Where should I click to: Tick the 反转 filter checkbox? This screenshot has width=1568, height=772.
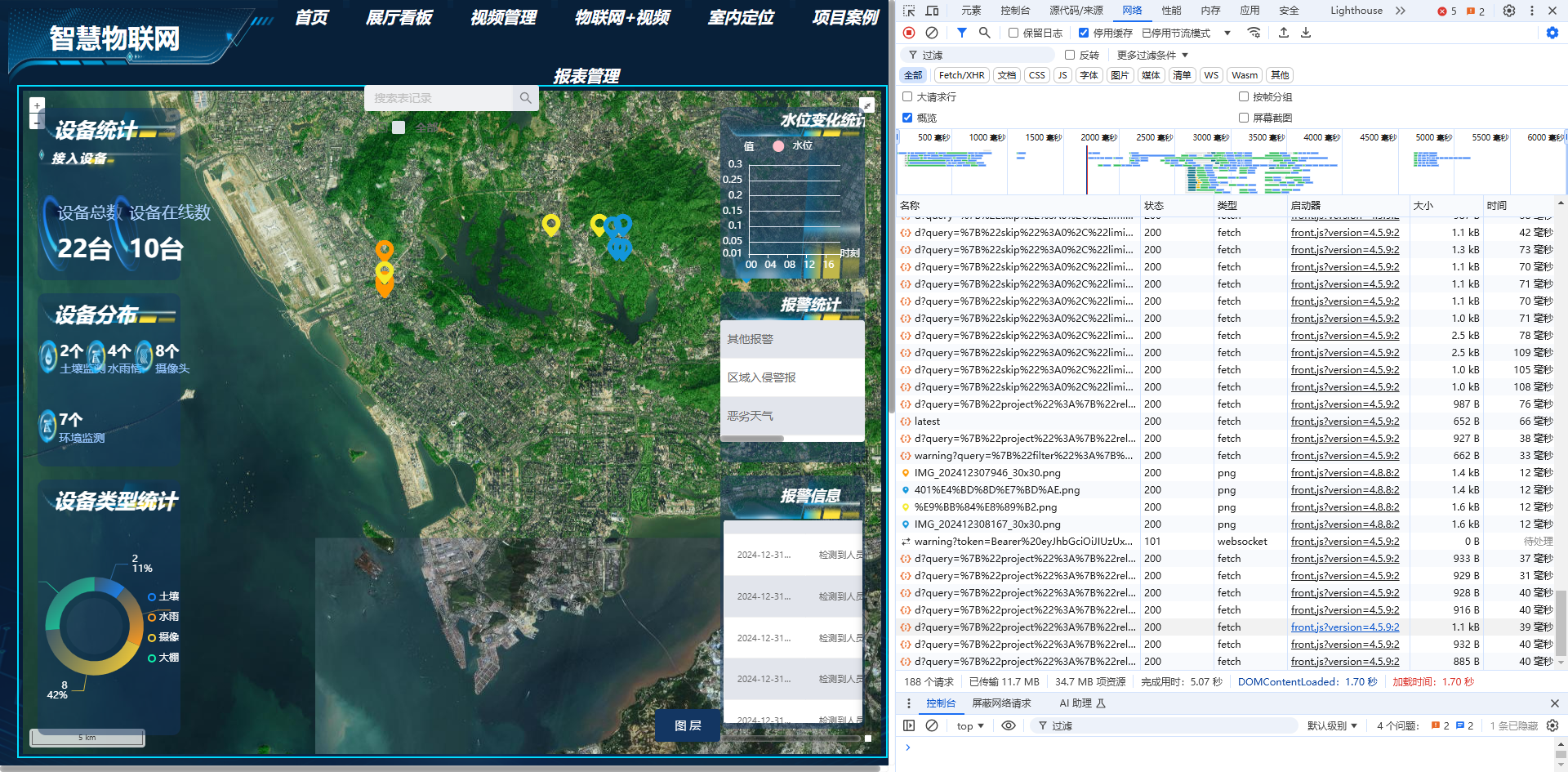tap(1070, 55)
